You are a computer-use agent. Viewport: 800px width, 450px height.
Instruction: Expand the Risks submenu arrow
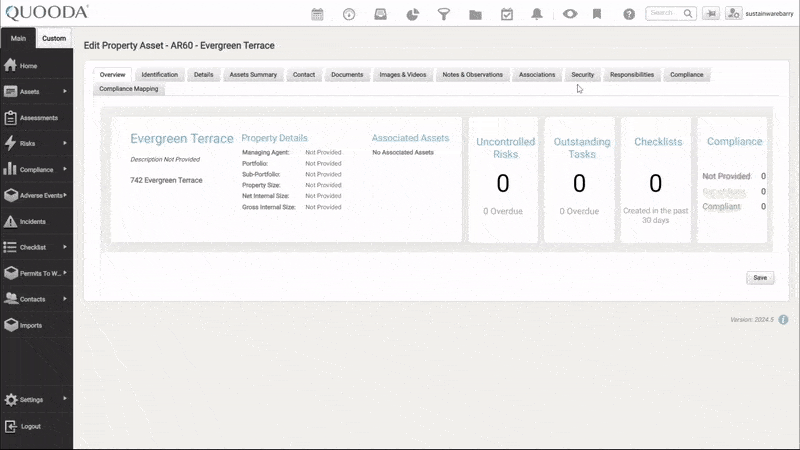pyautogui.click(x=65, y=143)
